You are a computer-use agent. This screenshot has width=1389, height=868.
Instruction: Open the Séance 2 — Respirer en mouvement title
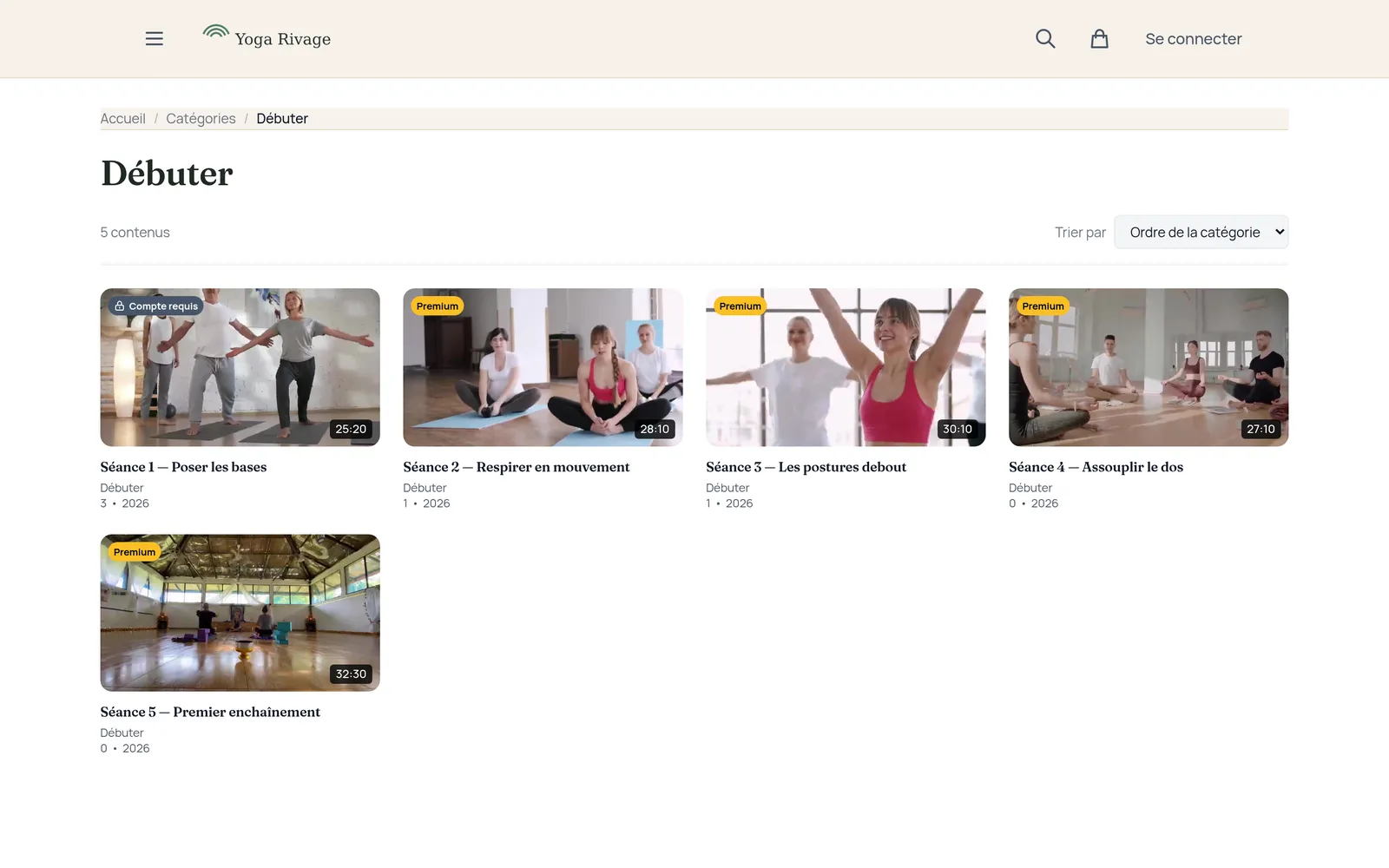pos(517,467)
